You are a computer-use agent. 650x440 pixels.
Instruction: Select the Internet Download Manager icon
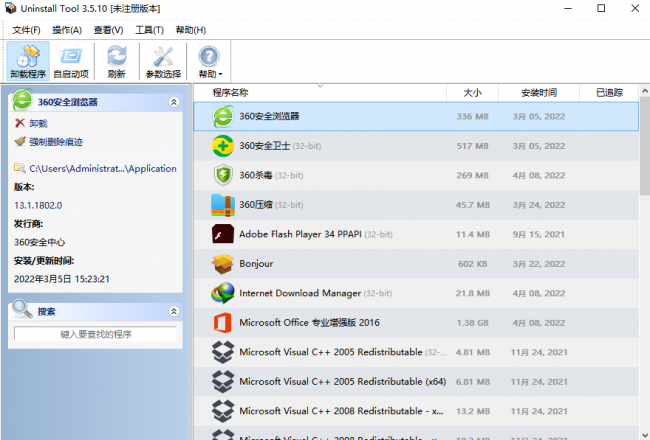click(223, 293)
